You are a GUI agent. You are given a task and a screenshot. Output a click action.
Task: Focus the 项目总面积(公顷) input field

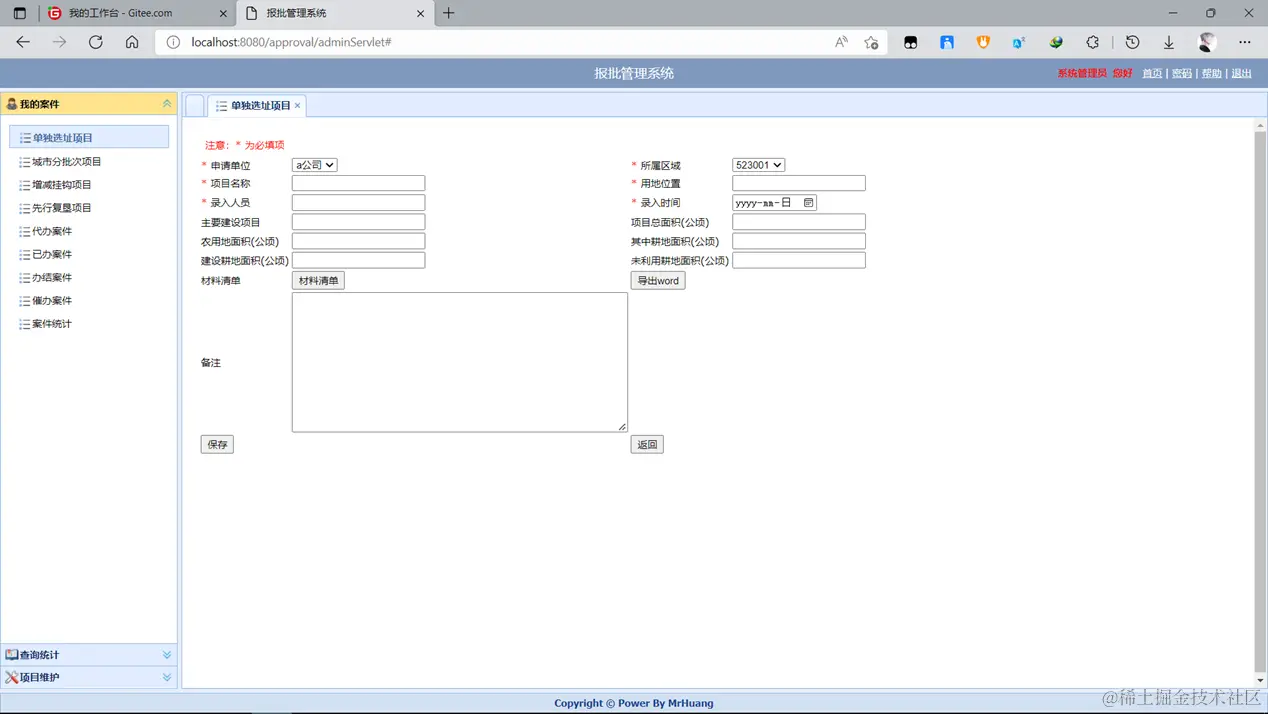tap(799, 222)
